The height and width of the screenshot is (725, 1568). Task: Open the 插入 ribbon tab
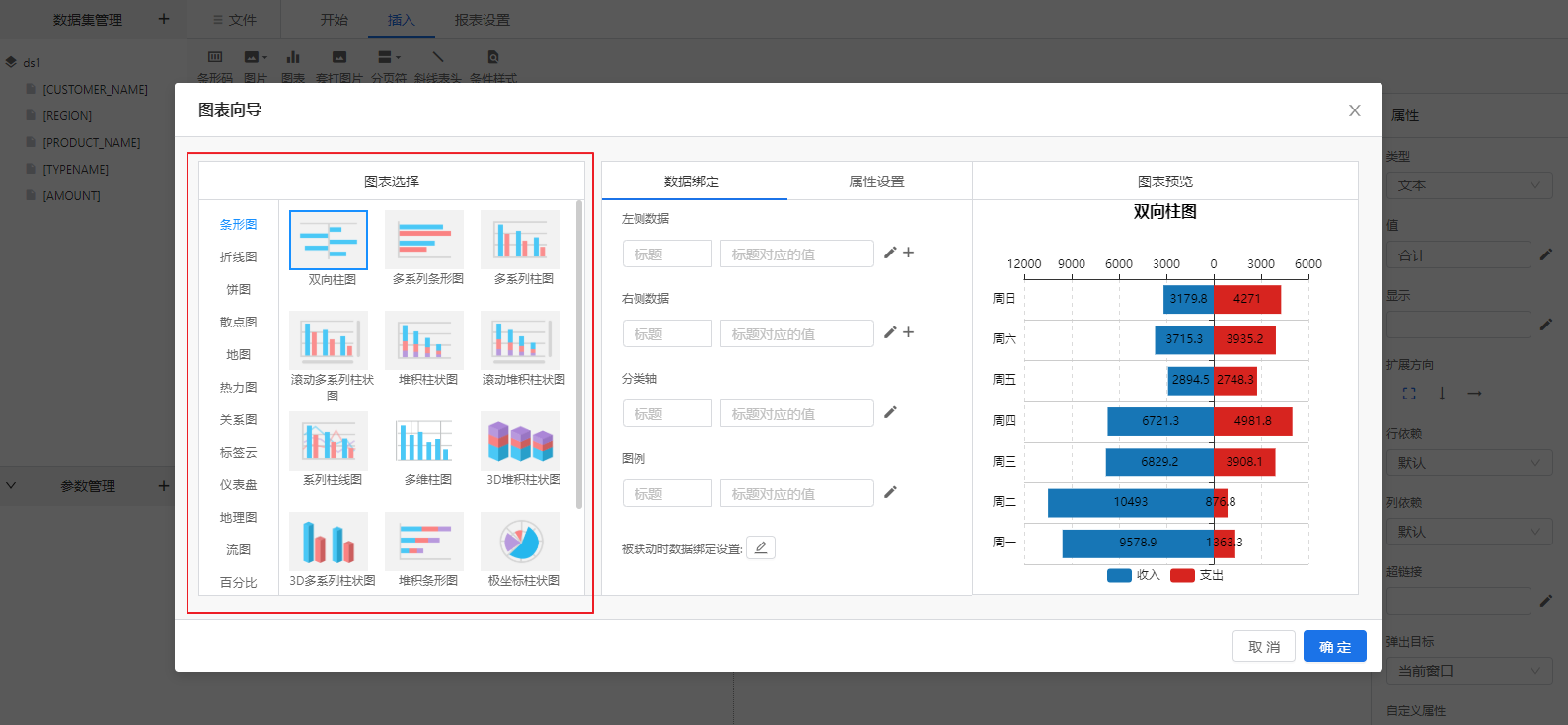pyautogui.click(x=402, y=20)
